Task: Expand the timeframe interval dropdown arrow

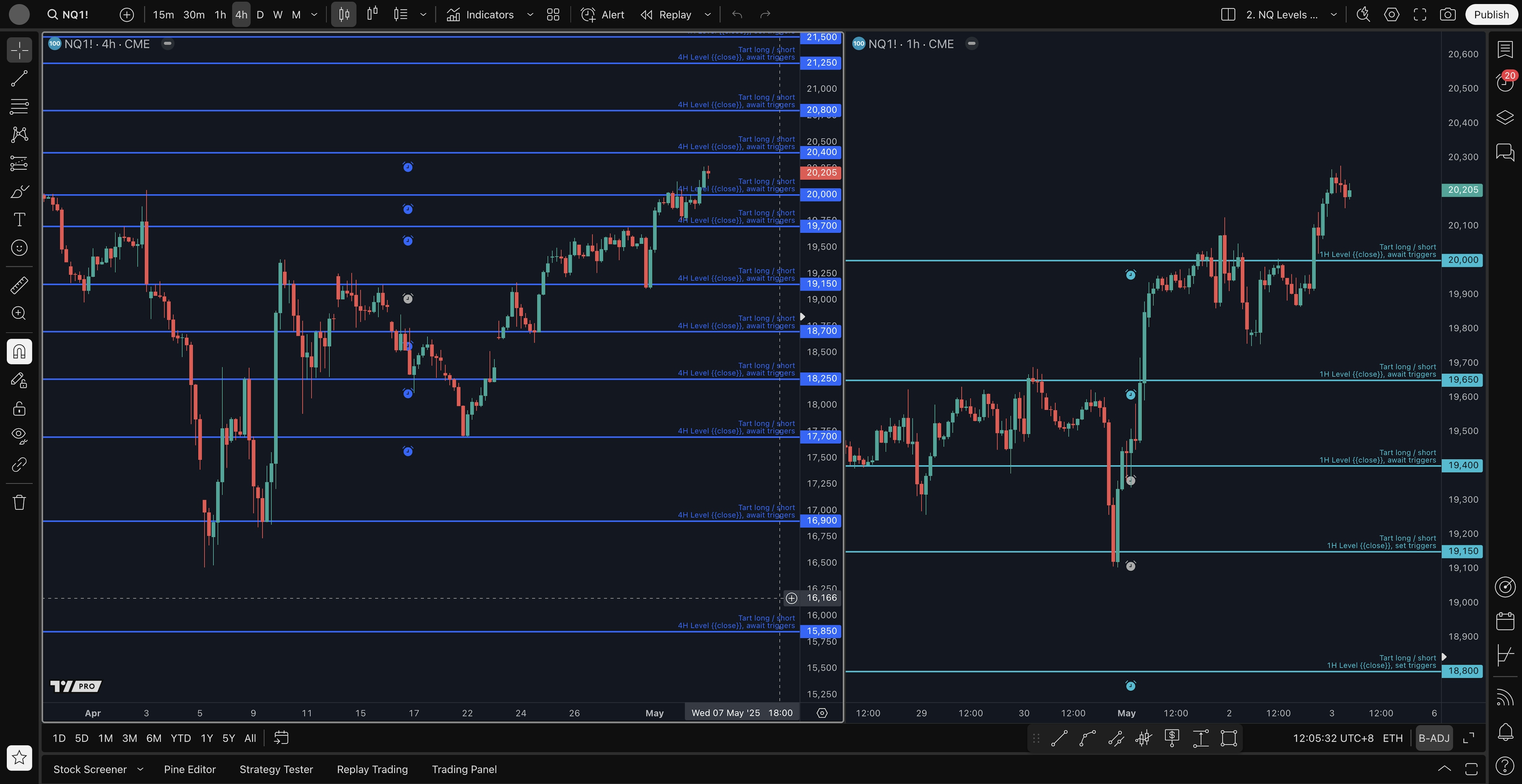Action: click(314, 15)
